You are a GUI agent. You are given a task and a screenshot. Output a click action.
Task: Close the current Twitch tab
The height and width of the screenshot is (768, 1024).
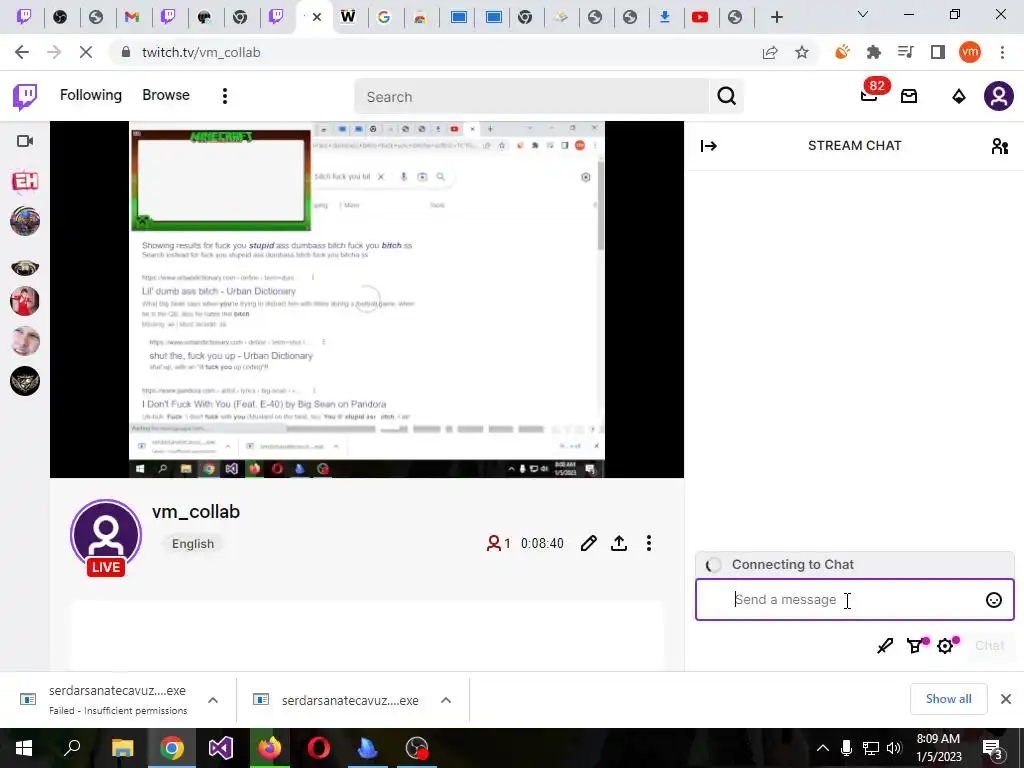[x=317, y=17]
